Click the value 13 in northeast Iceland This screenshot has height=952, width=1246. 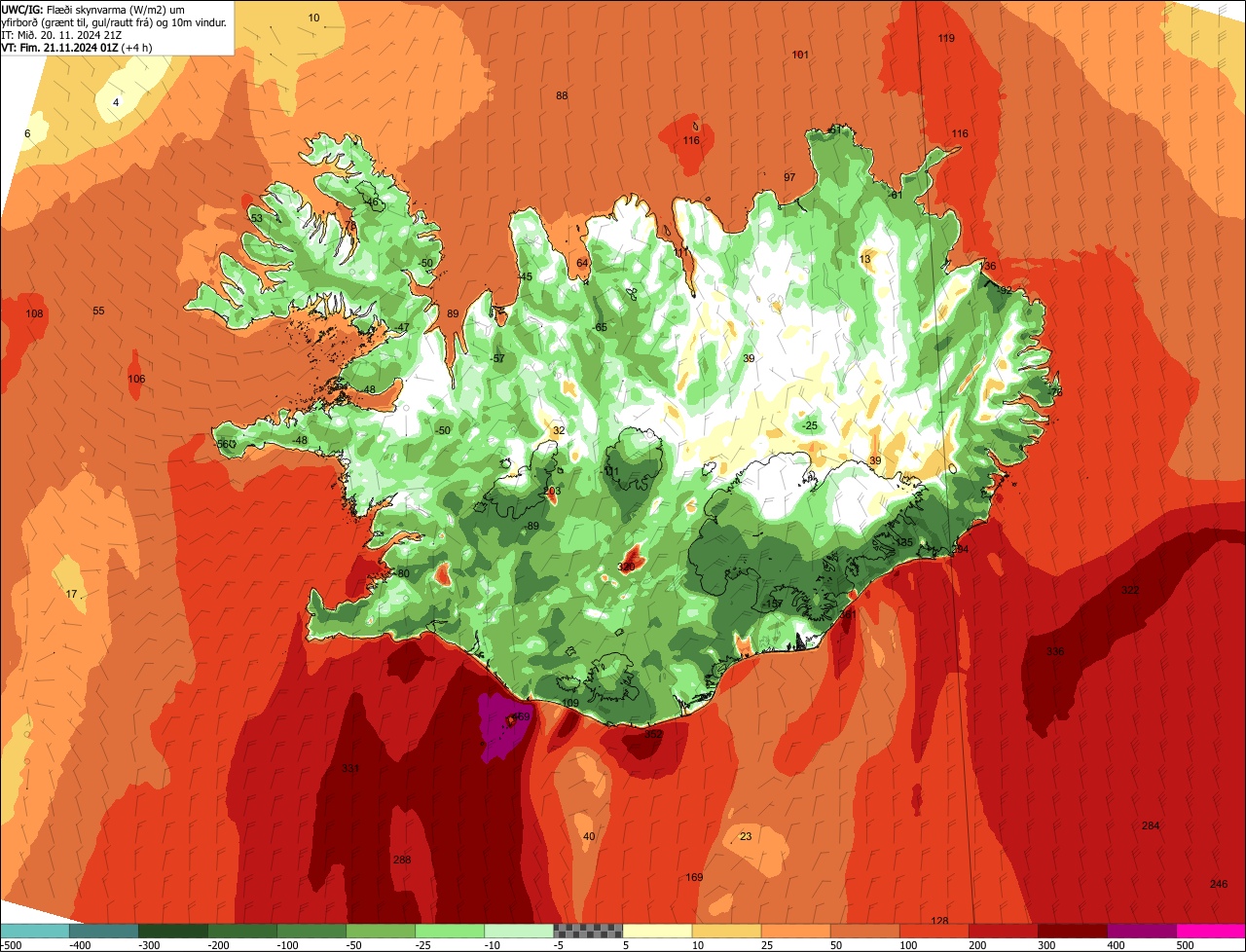(x=865, y=258)
